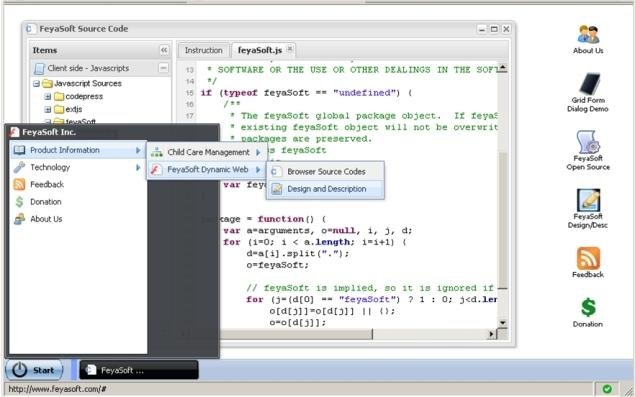Open Product Information submenu arrow

[138, 150]
